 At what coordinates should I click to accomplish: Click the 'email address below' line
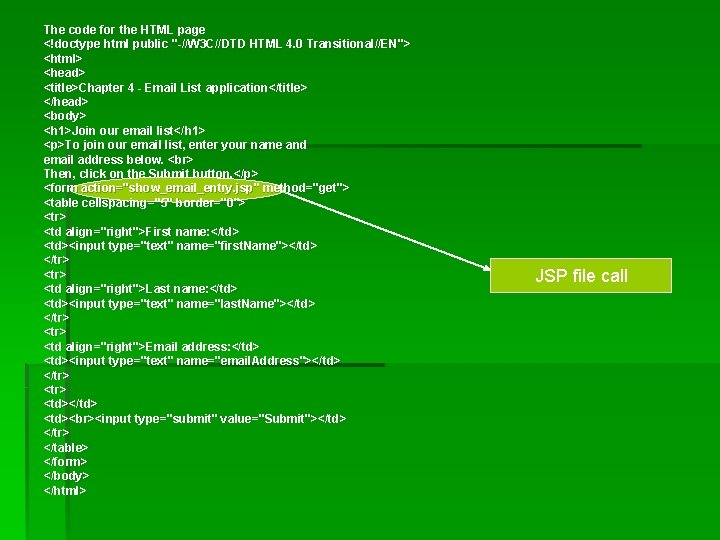[118, 159]
